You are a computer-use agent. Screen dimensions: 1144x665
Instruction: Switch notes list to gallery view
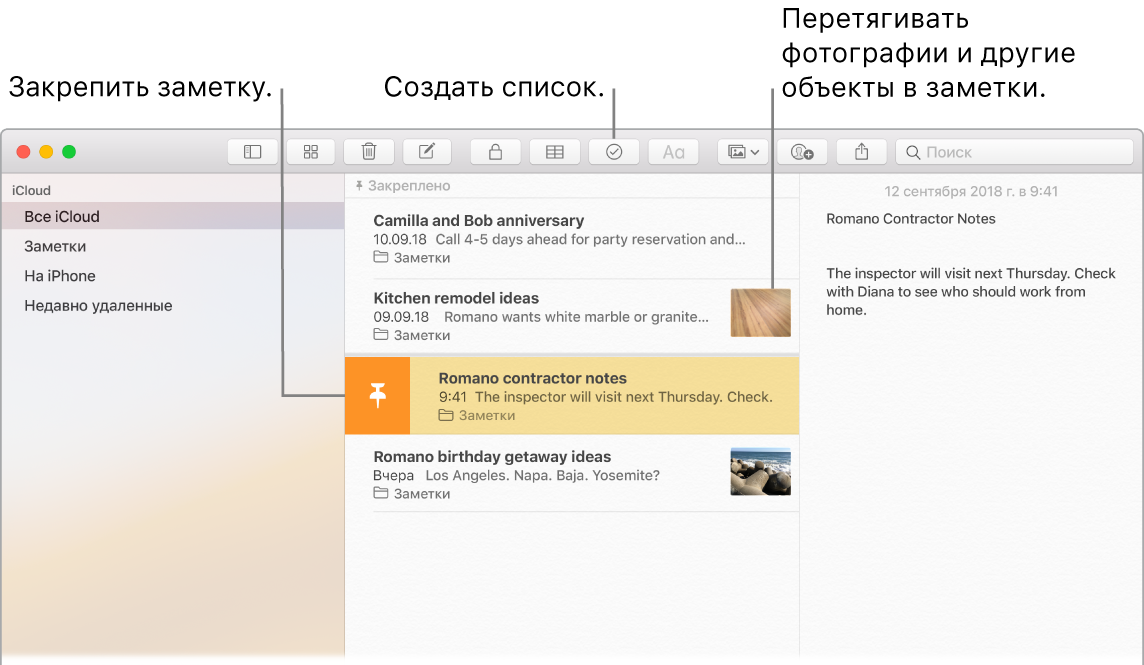[x=310, y=151]
